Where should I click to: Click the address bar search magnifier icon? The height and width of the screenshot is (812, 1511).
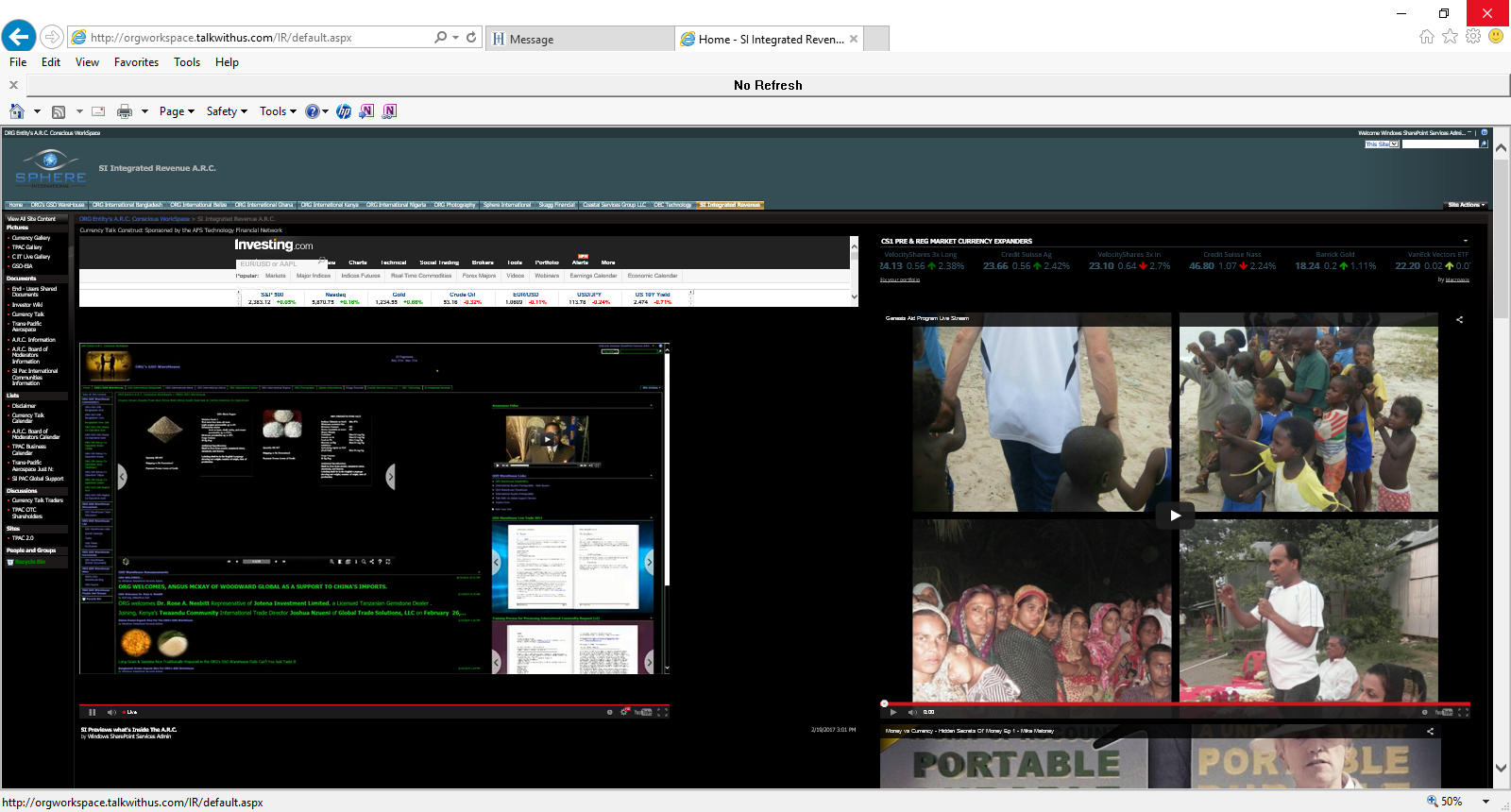point(440,37)
